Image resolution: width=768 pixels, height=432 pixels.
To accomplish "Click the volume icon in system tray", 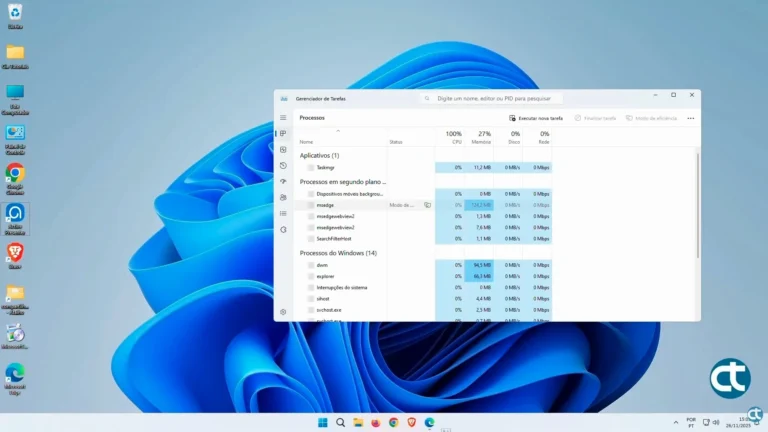I will click(716, 423).
